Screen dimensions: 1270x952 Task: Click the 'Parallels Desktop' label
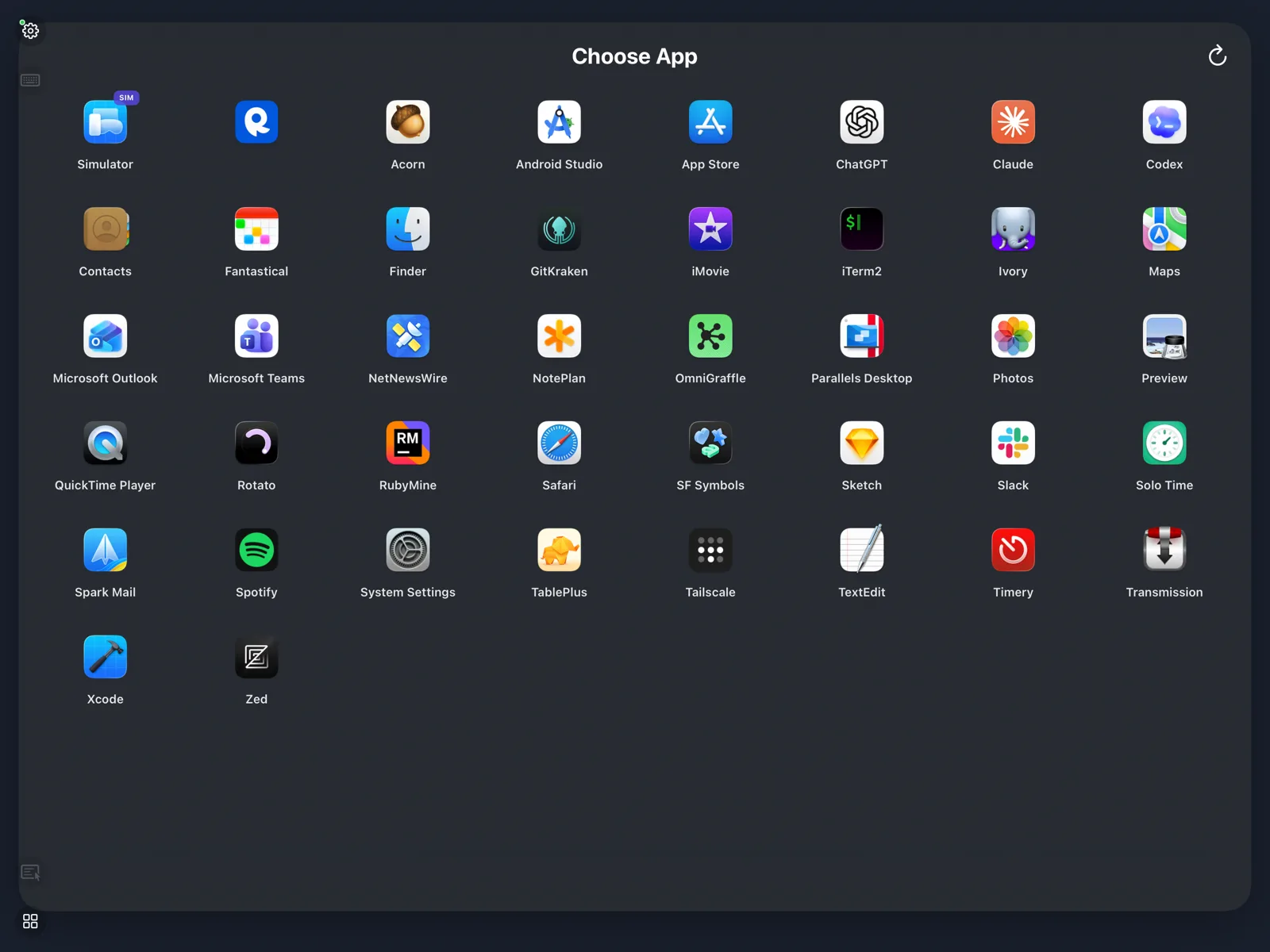(x=862, y=378)
